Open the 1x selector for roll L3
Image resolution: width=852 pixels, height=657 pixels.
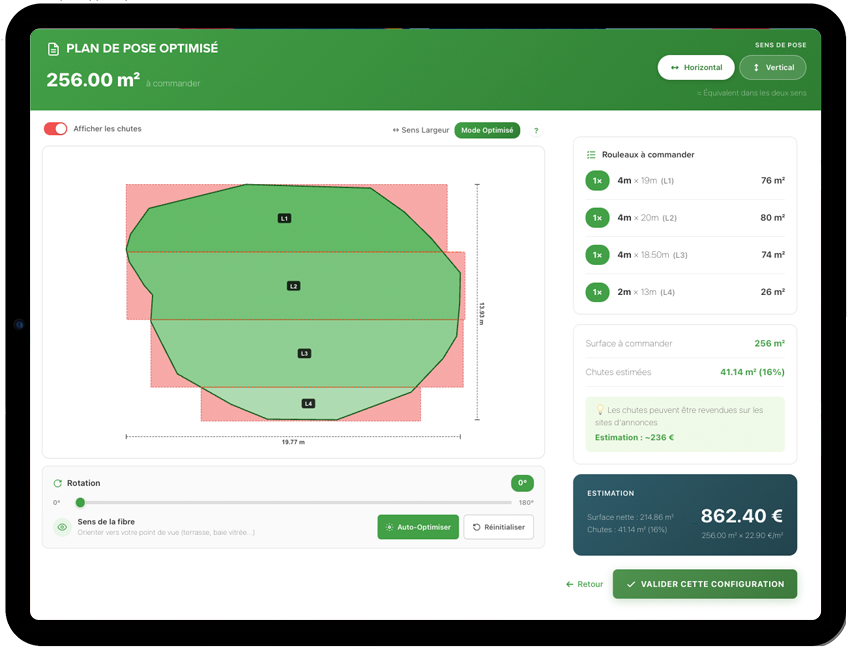pyautogui.click(x=597, y=255)
